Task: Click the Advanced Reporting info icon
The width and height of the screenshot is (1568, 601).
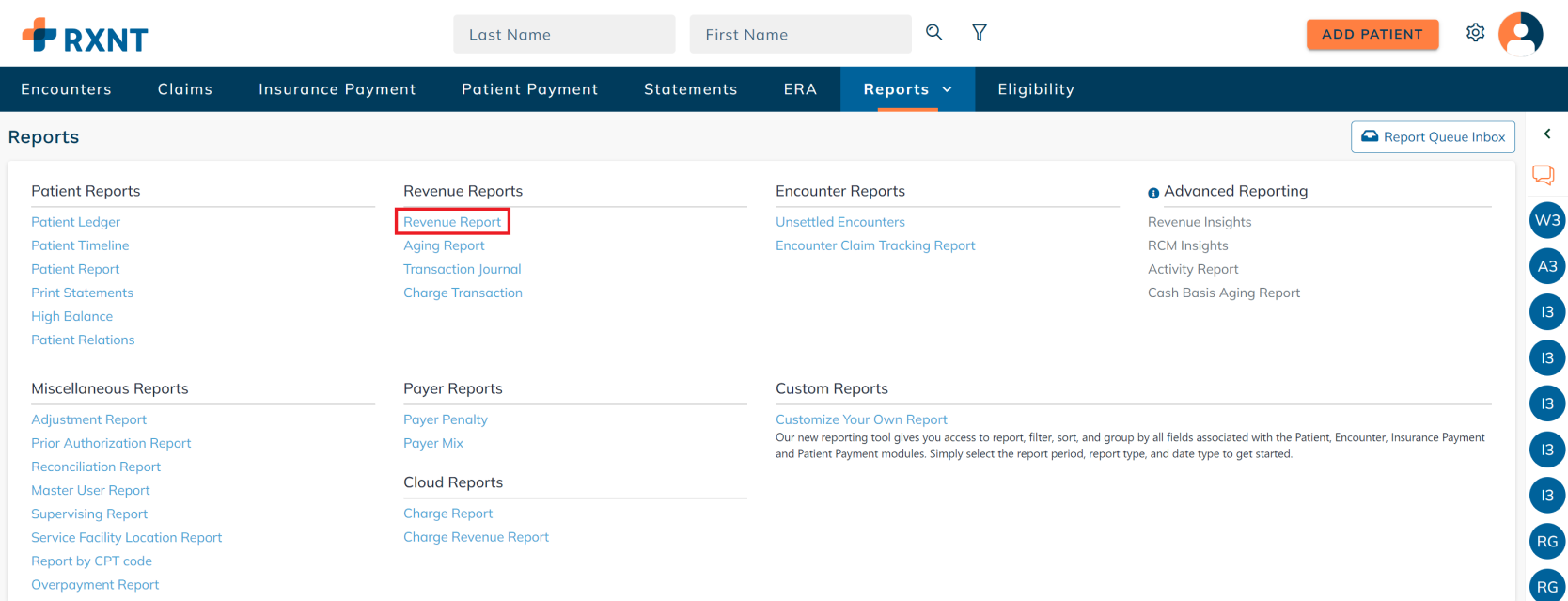Action: click(1153, 193)
